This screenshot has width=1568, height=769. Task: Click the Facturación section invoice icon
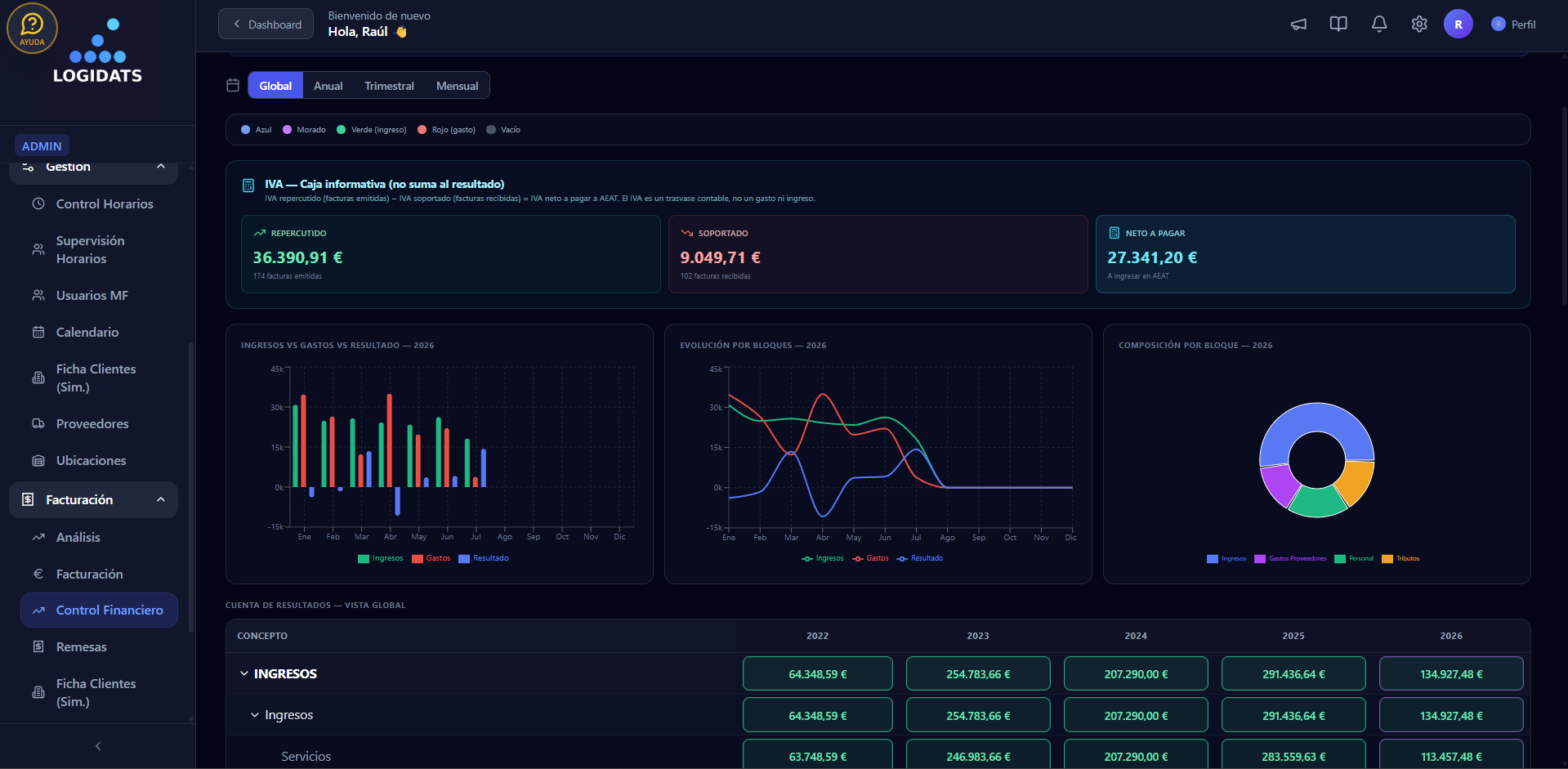tap(28, 499)
